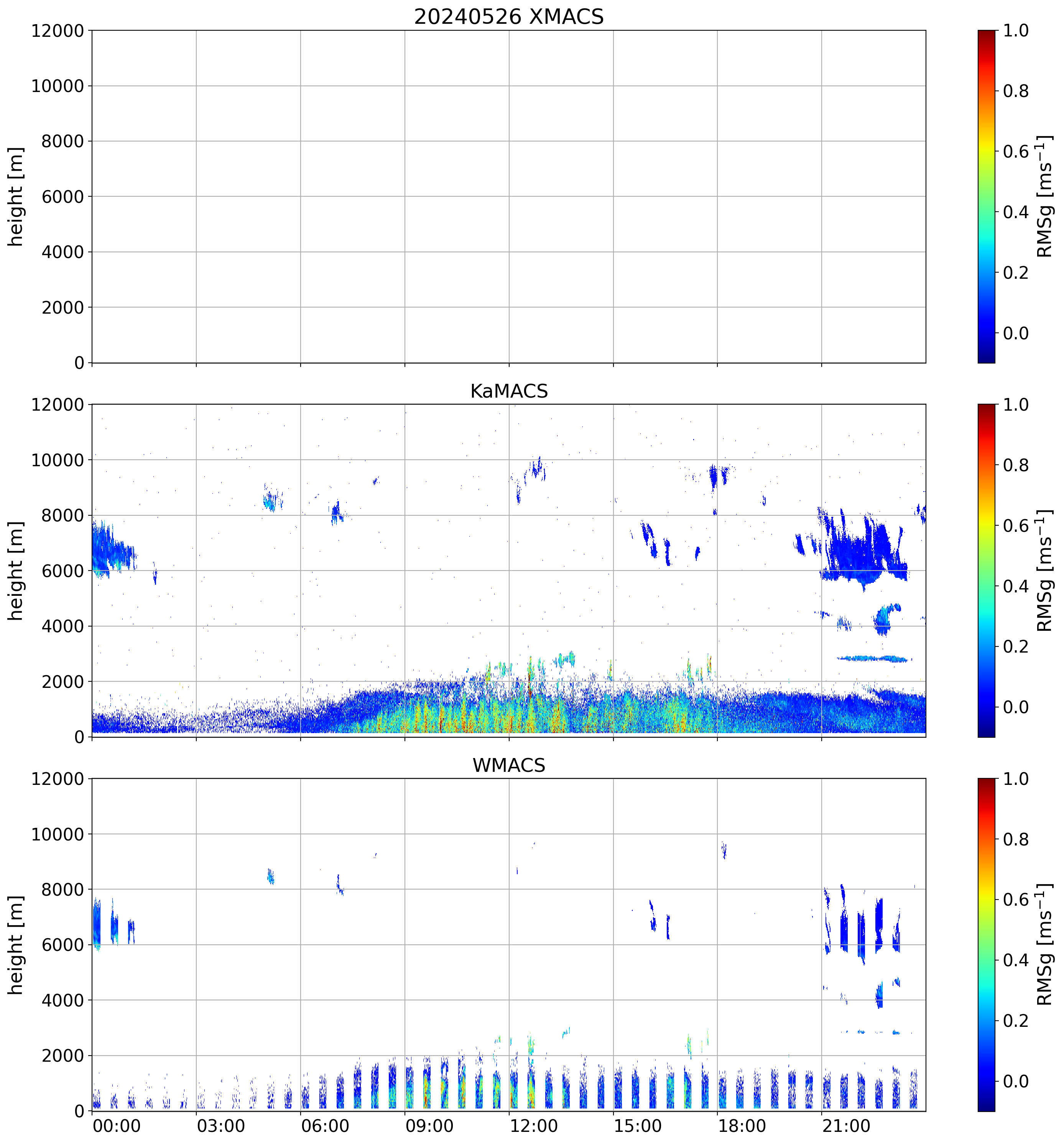Click the 4000 tick label in WMACS panel
The image size is (1064, 1143).
pos(62,1000)
